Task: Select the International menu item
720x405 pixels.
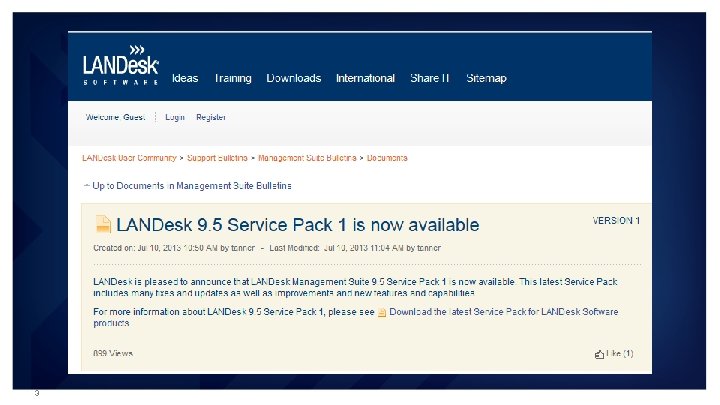Action: pyautogui.click(x=366, y=78)
